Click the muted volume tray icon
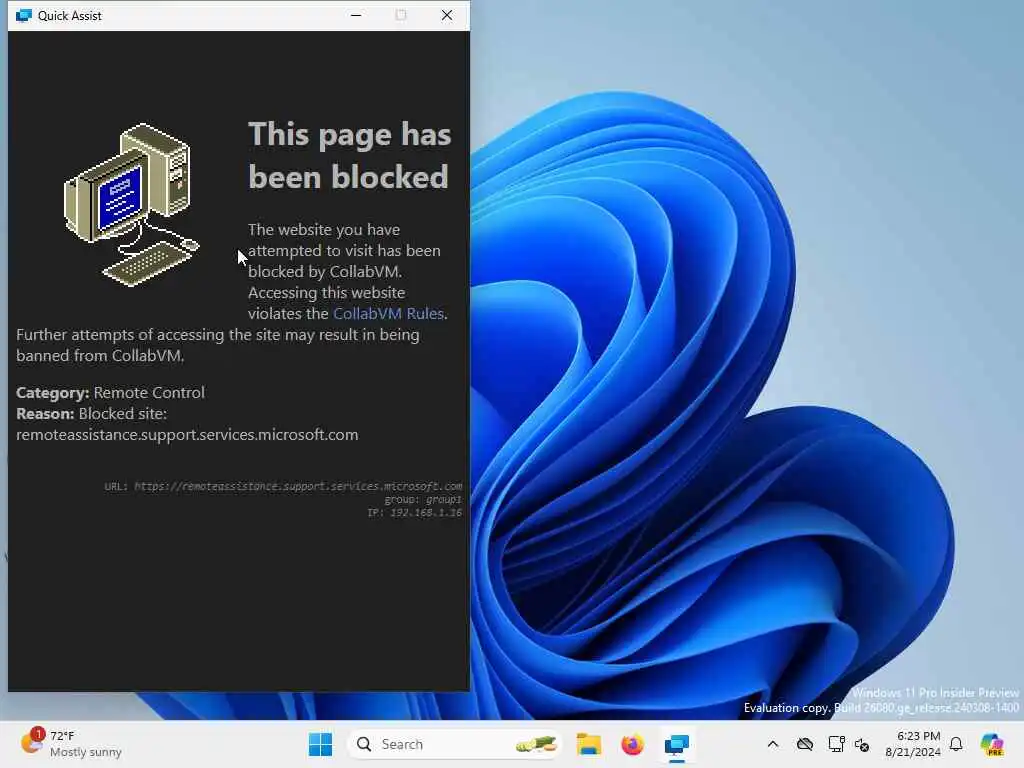This screenshot has width=1024, height=768. click(x=862, y=744)
